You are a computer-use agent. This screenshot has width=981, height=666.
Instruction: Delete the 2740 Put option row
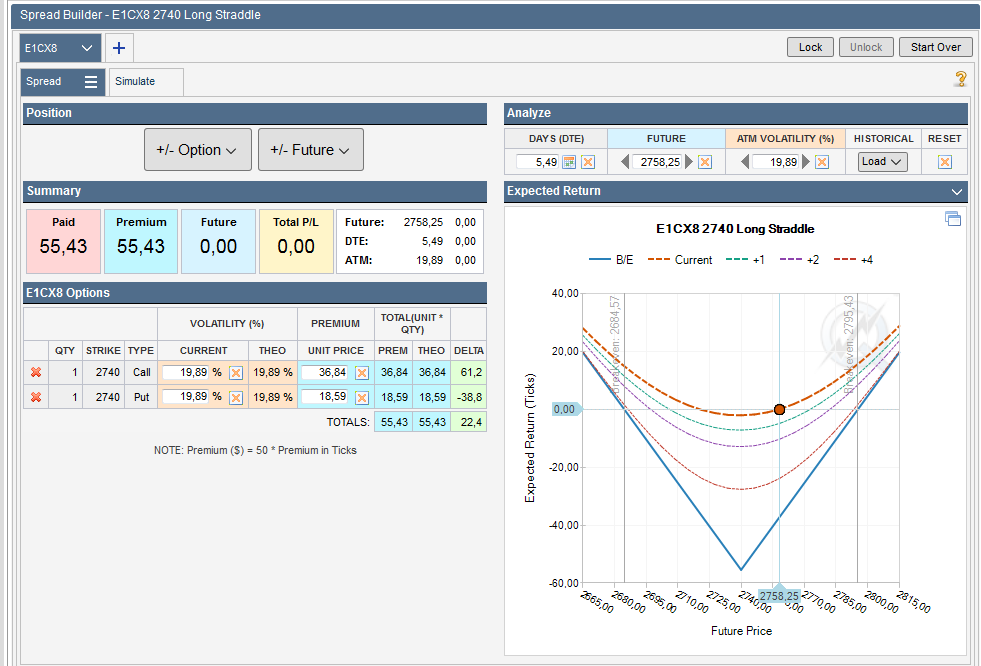click(x=36, y=397)
